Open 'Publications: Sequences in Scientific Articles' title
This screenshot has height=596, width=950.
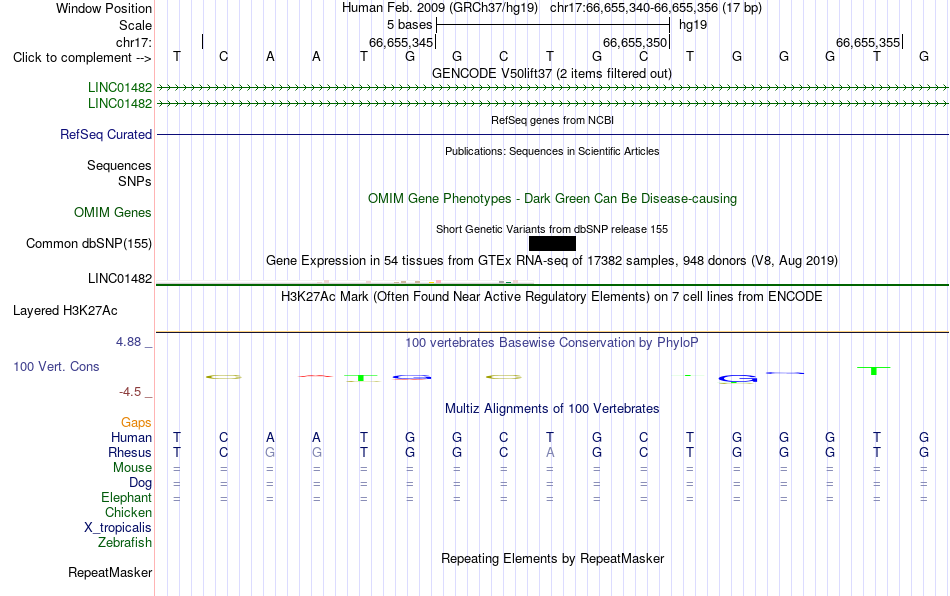click(552, 151)
